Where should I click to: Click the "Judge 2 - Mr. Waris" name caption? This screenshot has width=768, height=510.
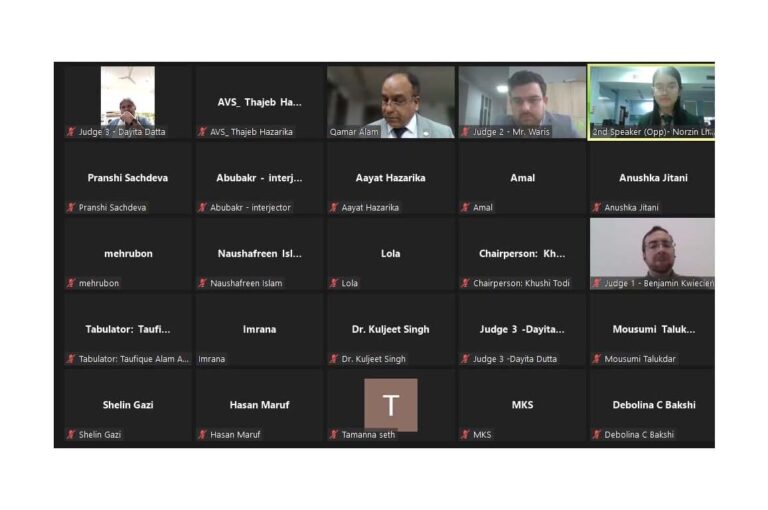(511, 132)
